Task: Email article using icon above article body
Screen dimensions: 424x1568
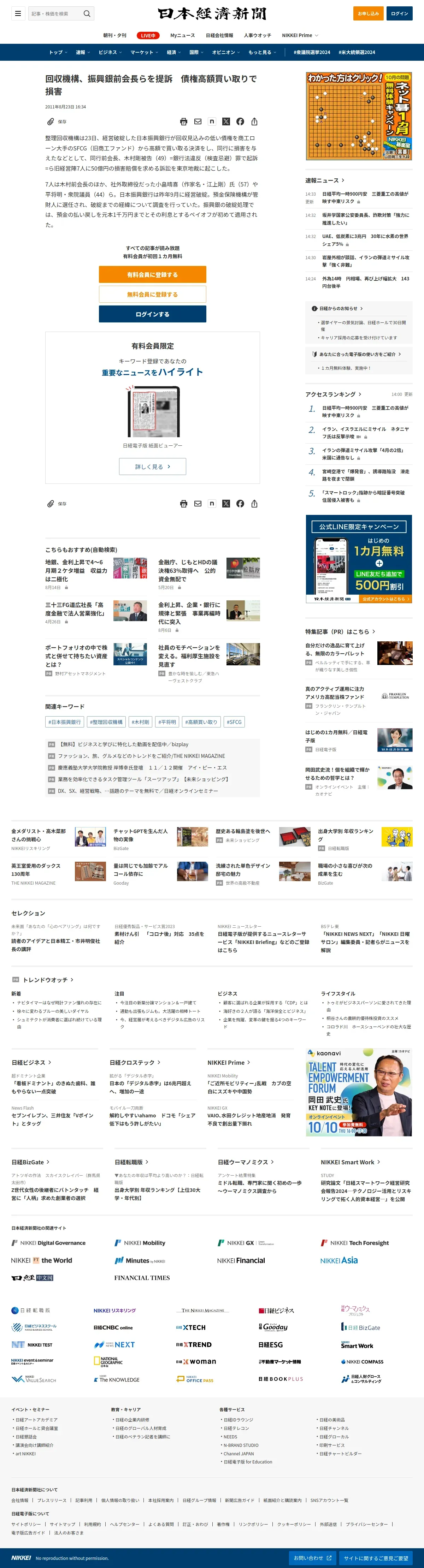Action: [198, 122]
